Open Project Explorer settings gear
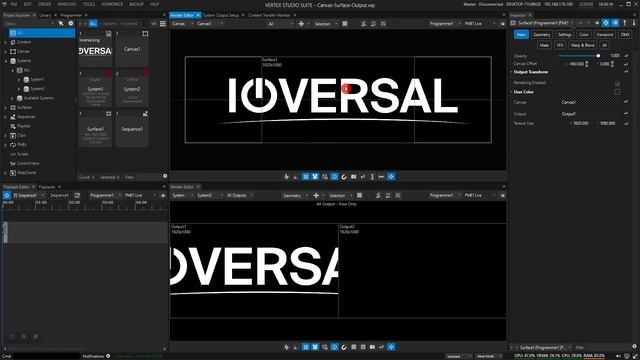This screenshot has height=360, width=640. [71, 24]
